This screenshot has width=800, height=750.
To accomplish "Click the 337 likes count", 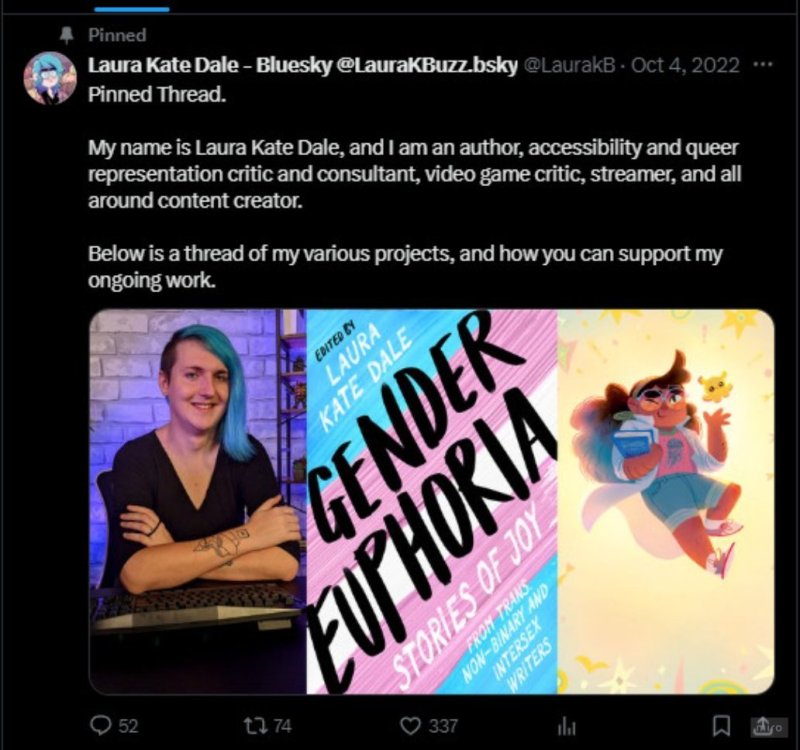I will coord(443,726).
